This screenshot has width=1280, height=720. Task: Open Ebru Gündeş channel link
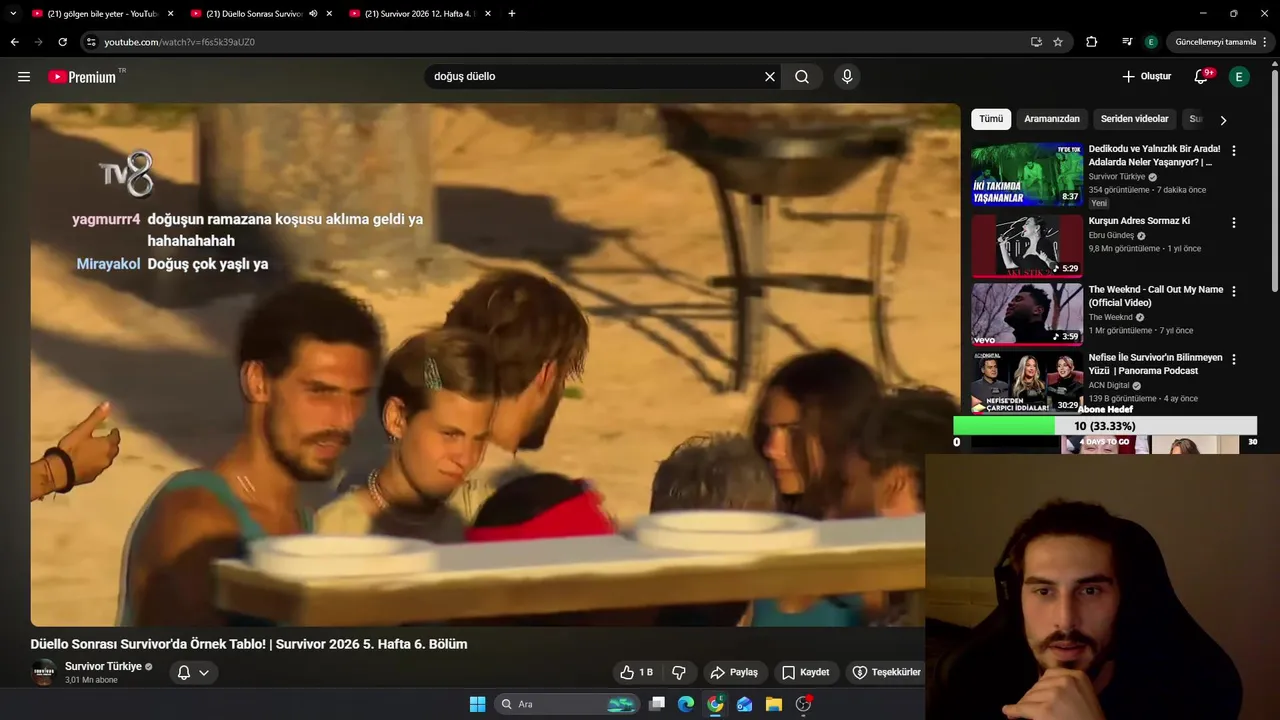pyautogui.click(x=1111, y=236)
